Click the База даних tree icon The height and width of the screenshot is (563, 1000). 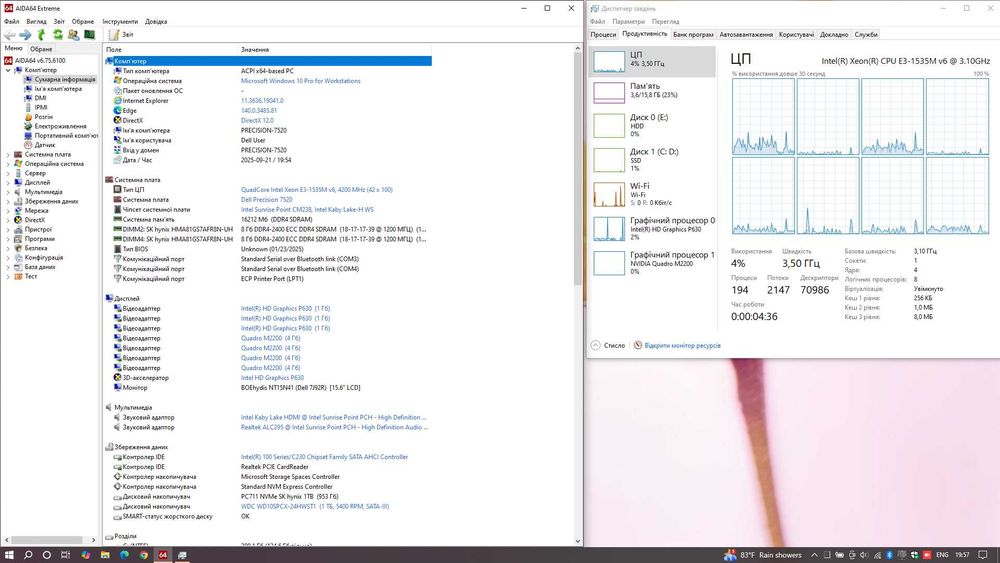tap(18, 267)
